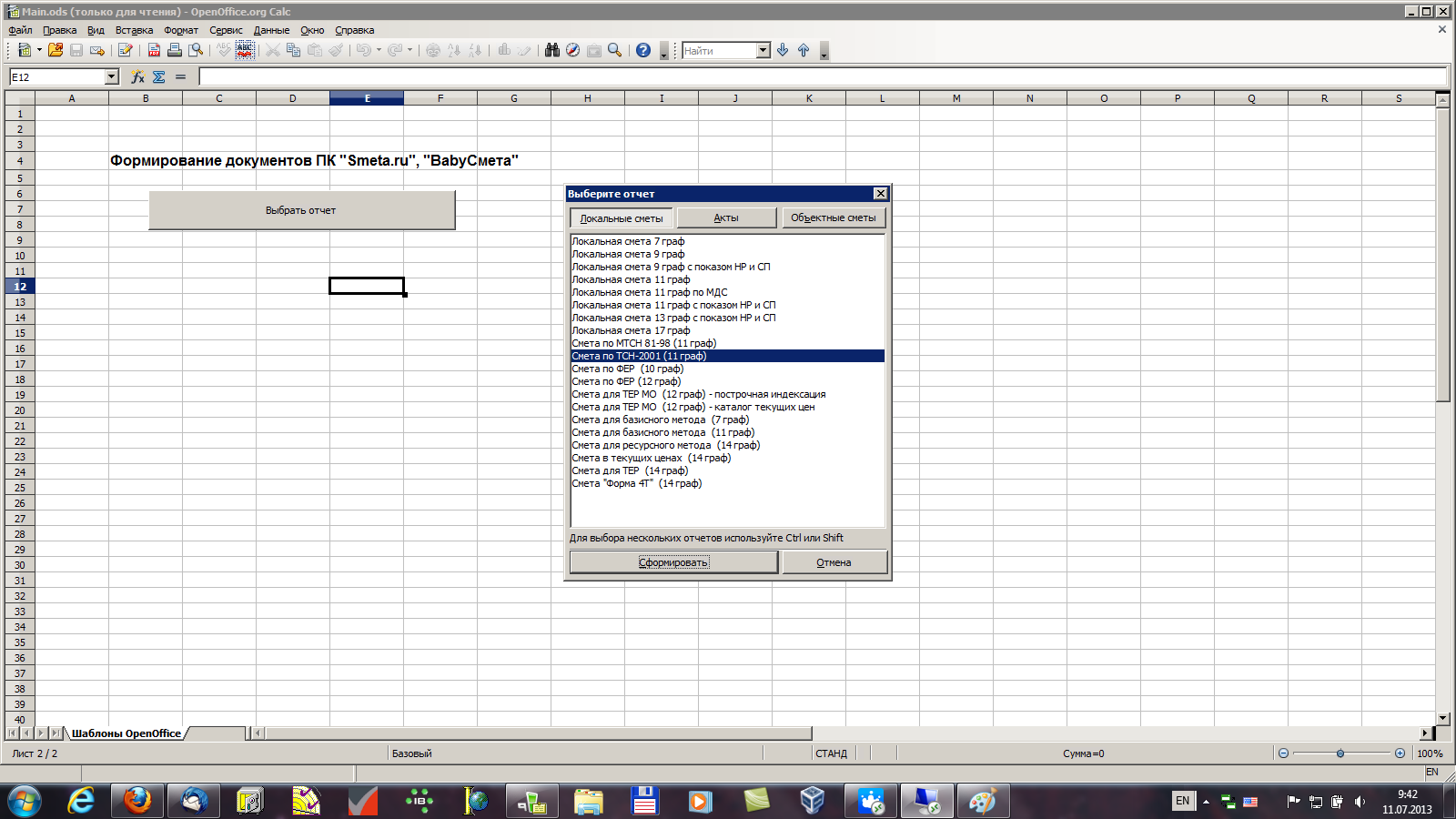Click the Spelling check ABC icon

[x=224, y=50]
